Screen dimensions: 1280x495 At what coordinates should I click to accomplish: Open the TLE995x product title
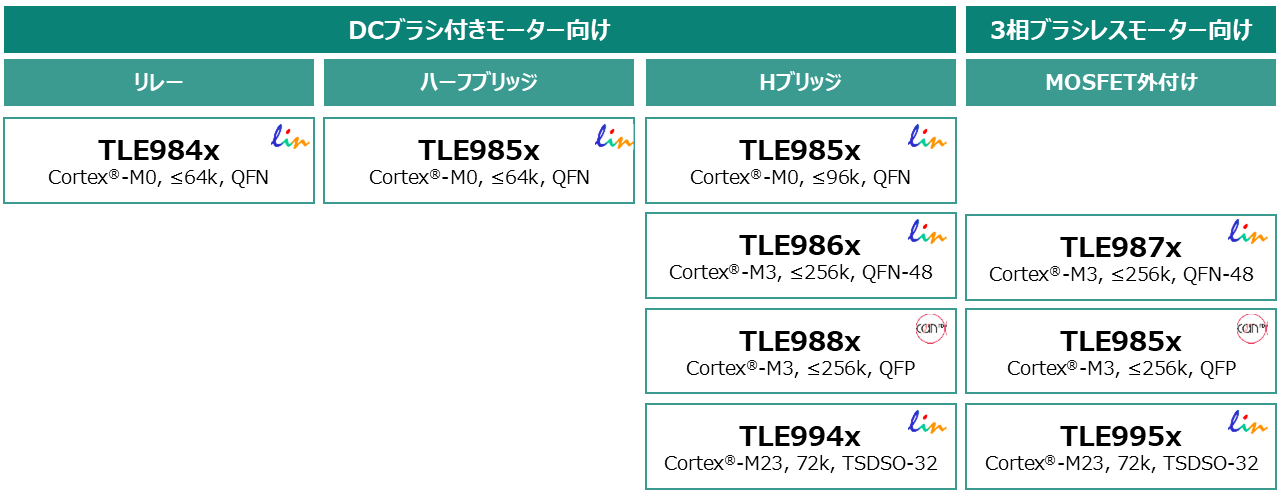point(1121,436)
